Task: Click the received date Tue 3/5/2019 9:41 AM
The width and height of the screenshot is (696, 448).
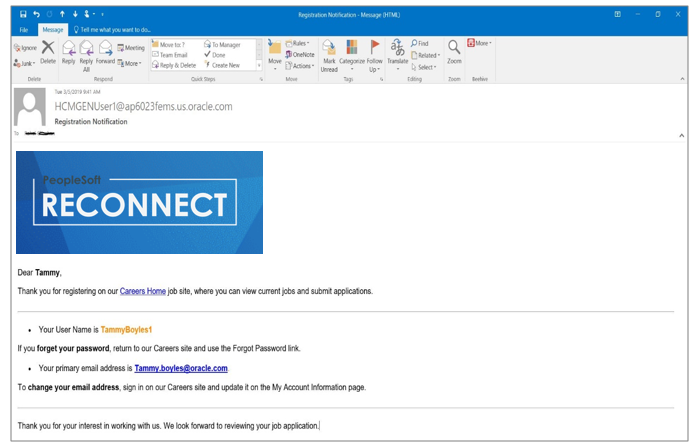Action: tap(78, 92)
